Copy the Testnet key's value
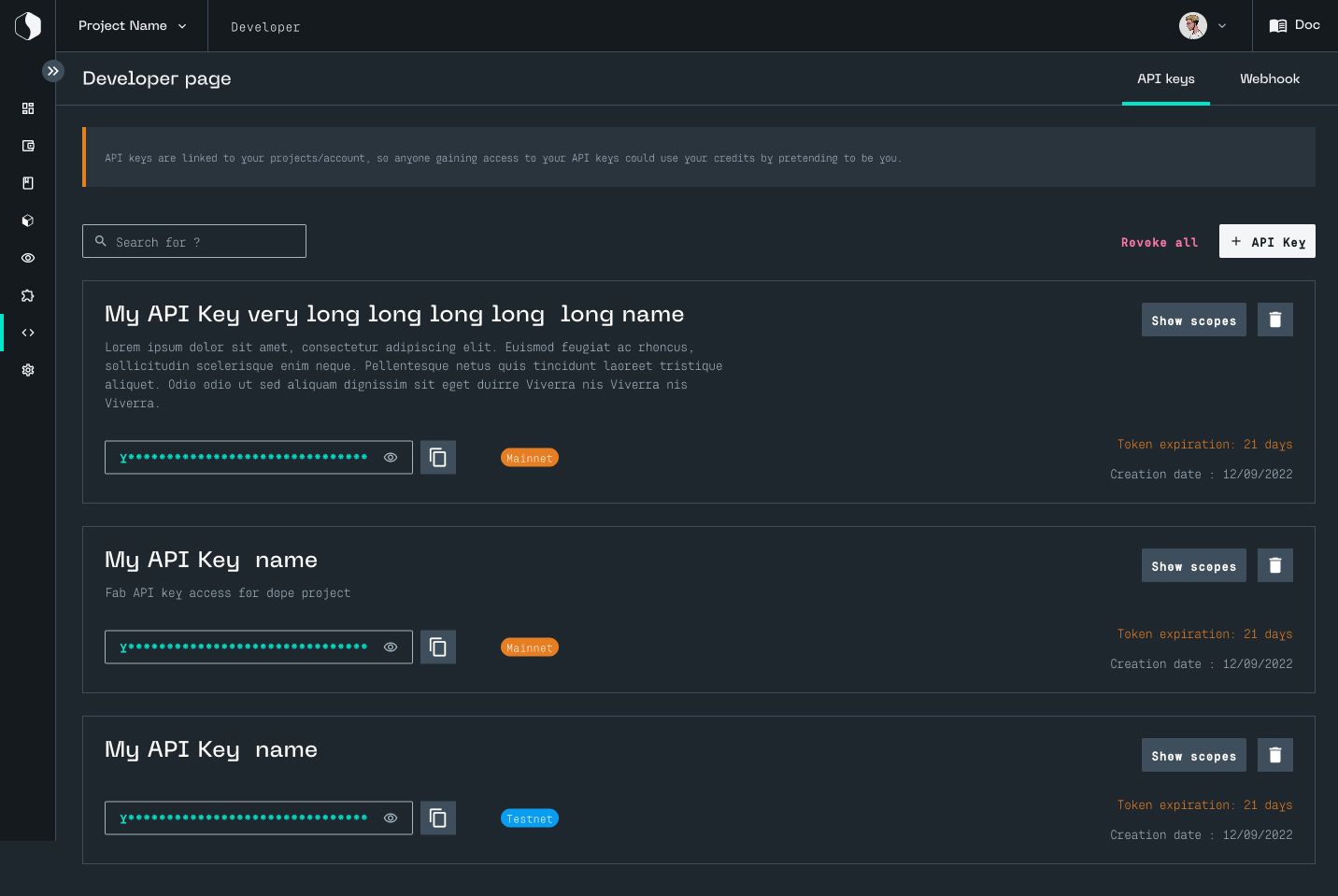 438,818
